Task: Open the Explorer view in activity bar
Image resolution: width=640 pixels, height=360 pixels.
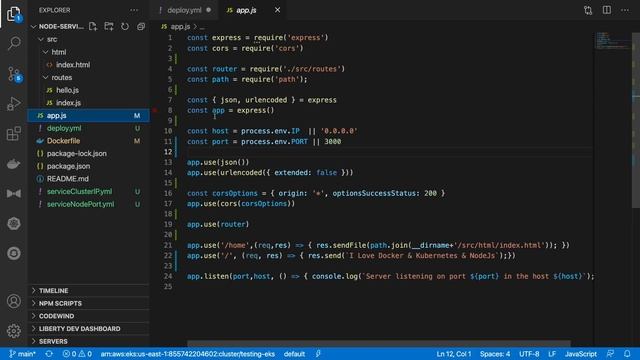Action: tap(14, 14)
